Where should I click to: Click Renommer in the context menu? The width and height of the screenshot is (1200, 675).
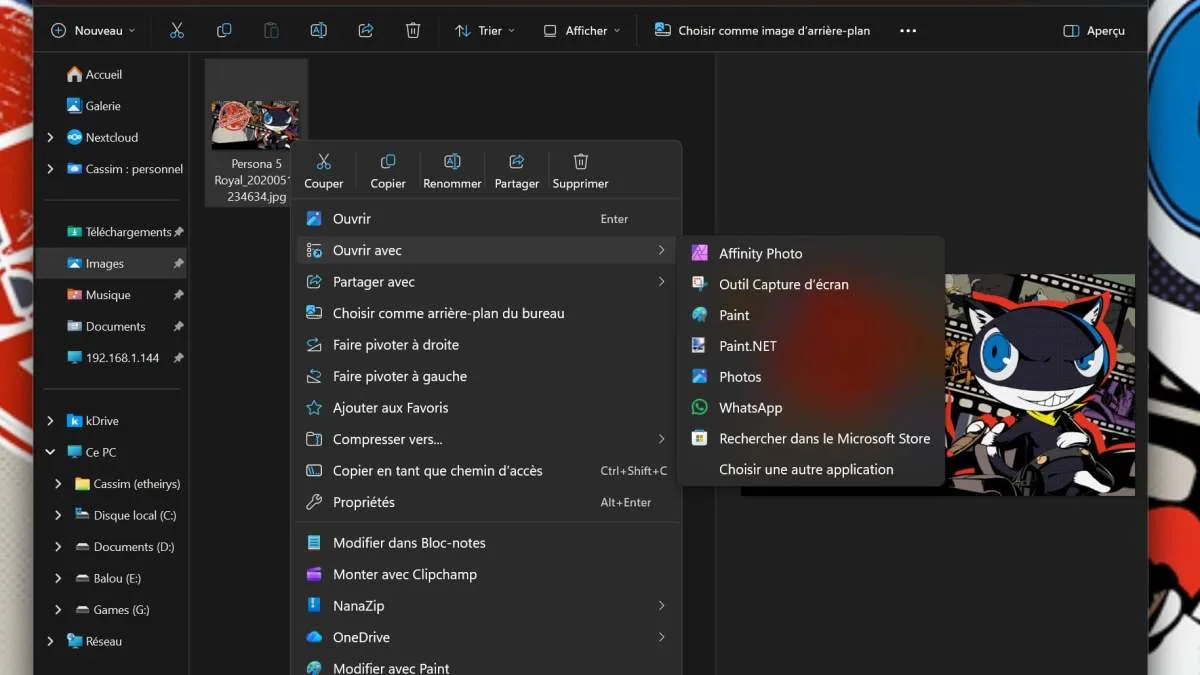[452, 171]
